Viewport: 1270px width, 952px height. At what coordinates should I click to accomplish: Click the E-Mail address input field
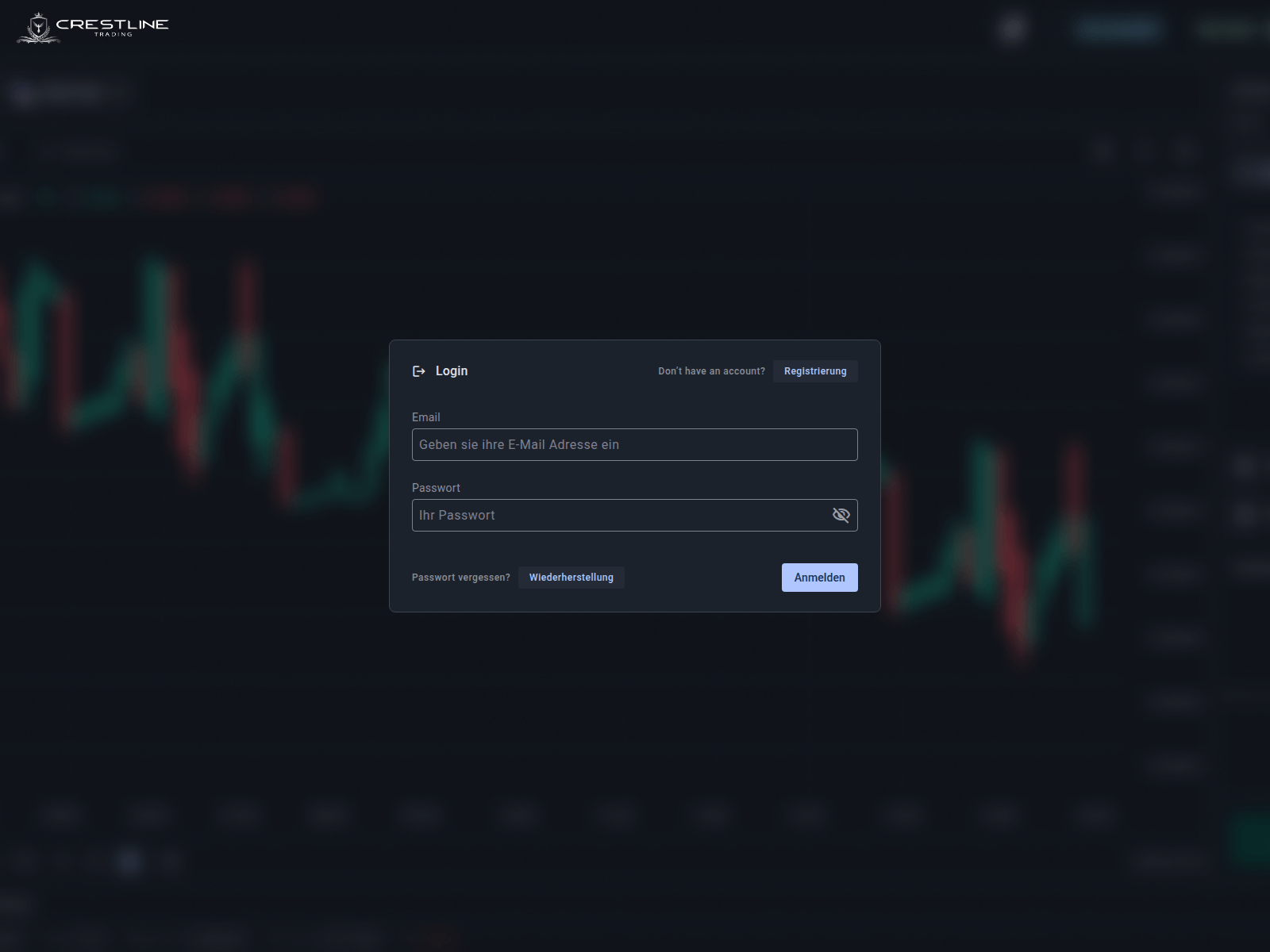tap(634, 444)
